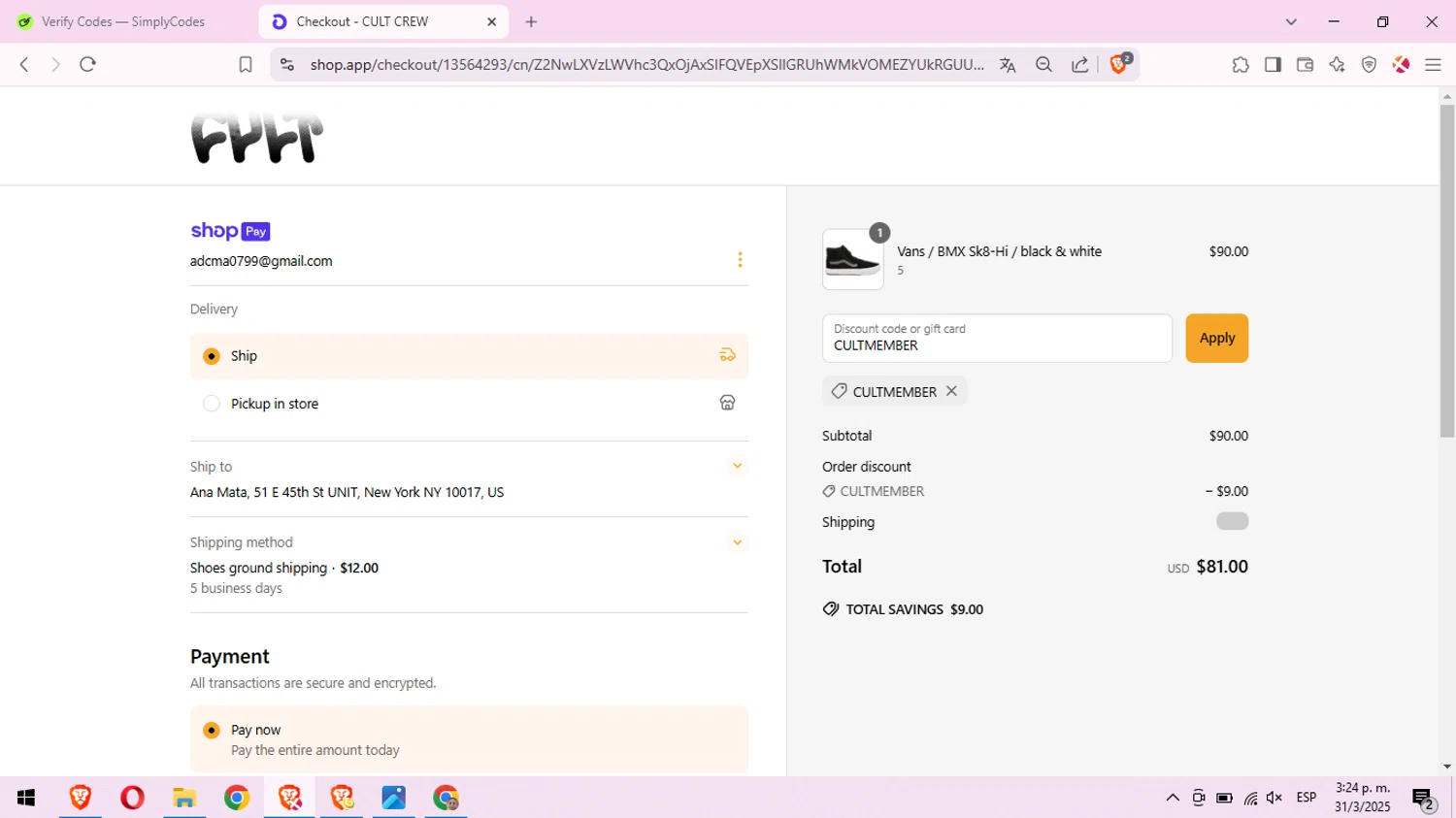Open the extensions puzzle icon
This screenshot has width=1456, height=818.
[x=1241, y=64]
